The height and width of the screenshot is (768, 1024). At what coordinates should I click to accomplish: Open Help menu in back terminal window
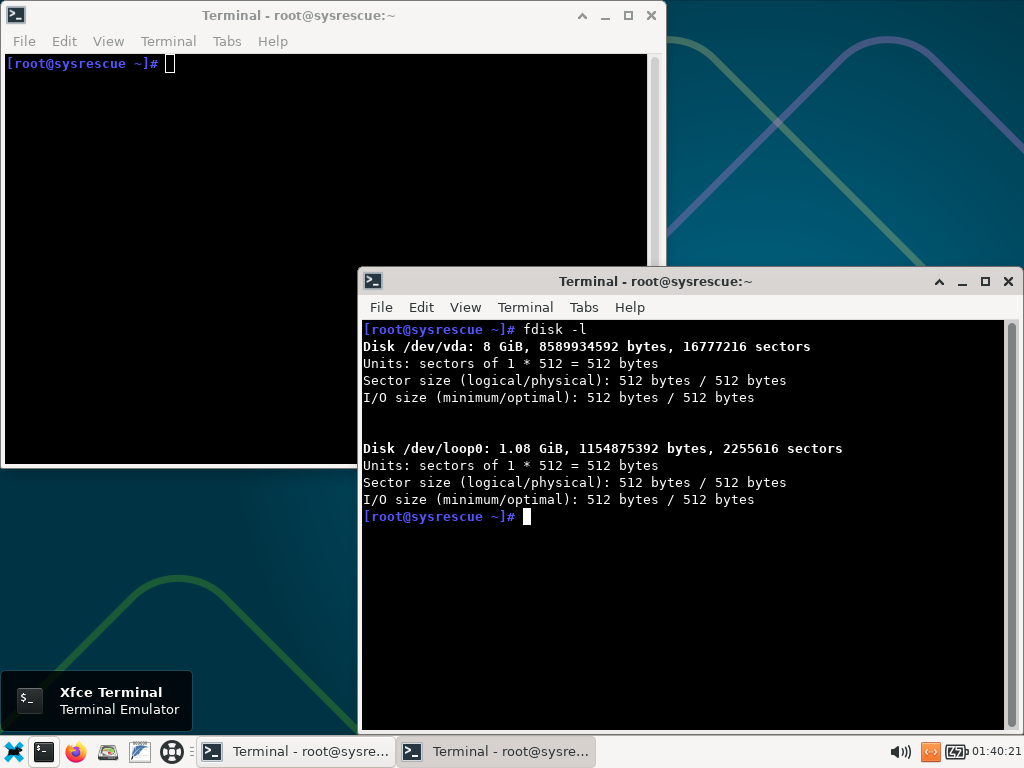tap(272, 41)
